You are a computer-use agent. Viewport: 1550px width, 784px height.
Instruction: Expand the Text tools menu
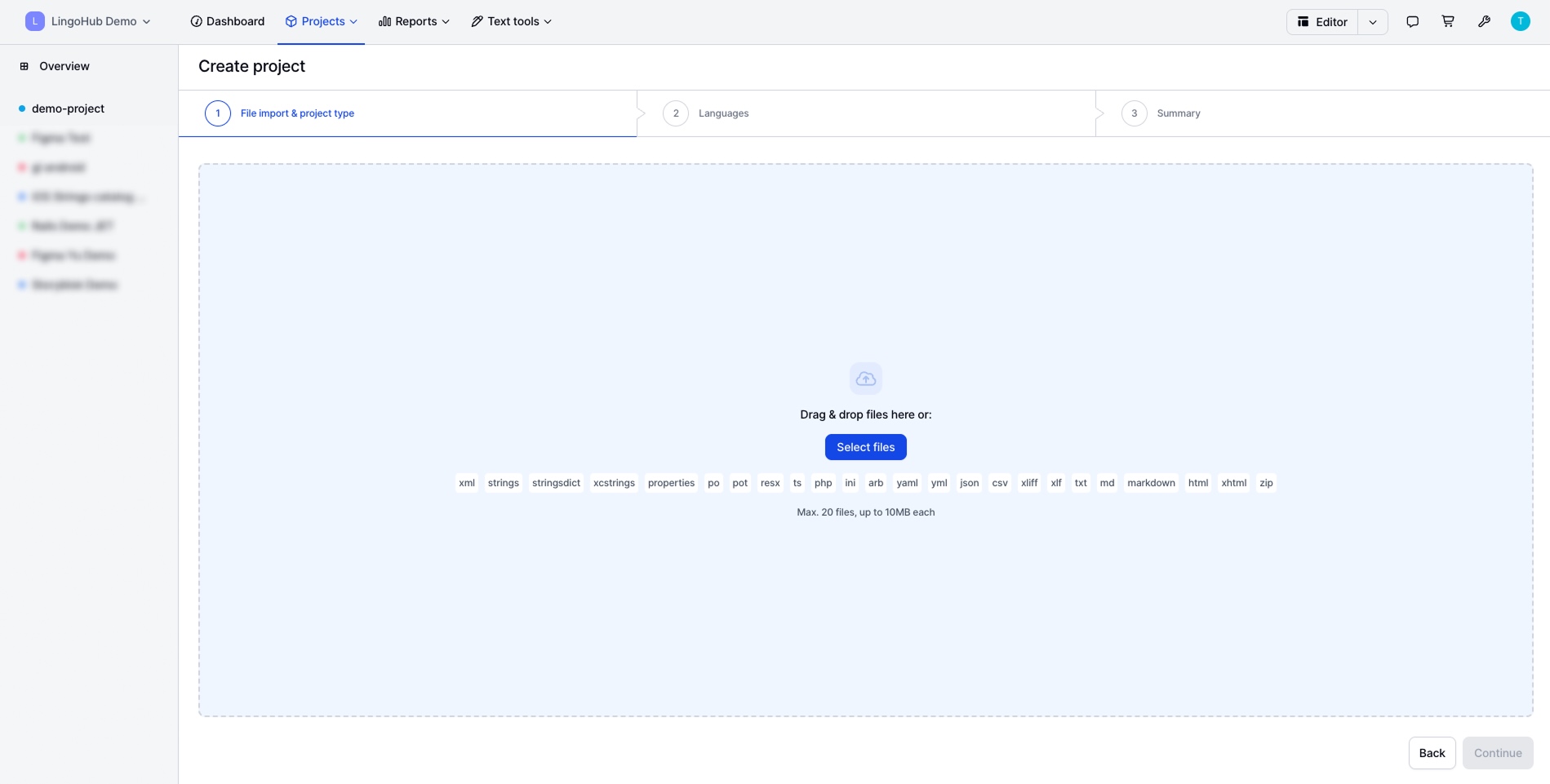point(512,22)
